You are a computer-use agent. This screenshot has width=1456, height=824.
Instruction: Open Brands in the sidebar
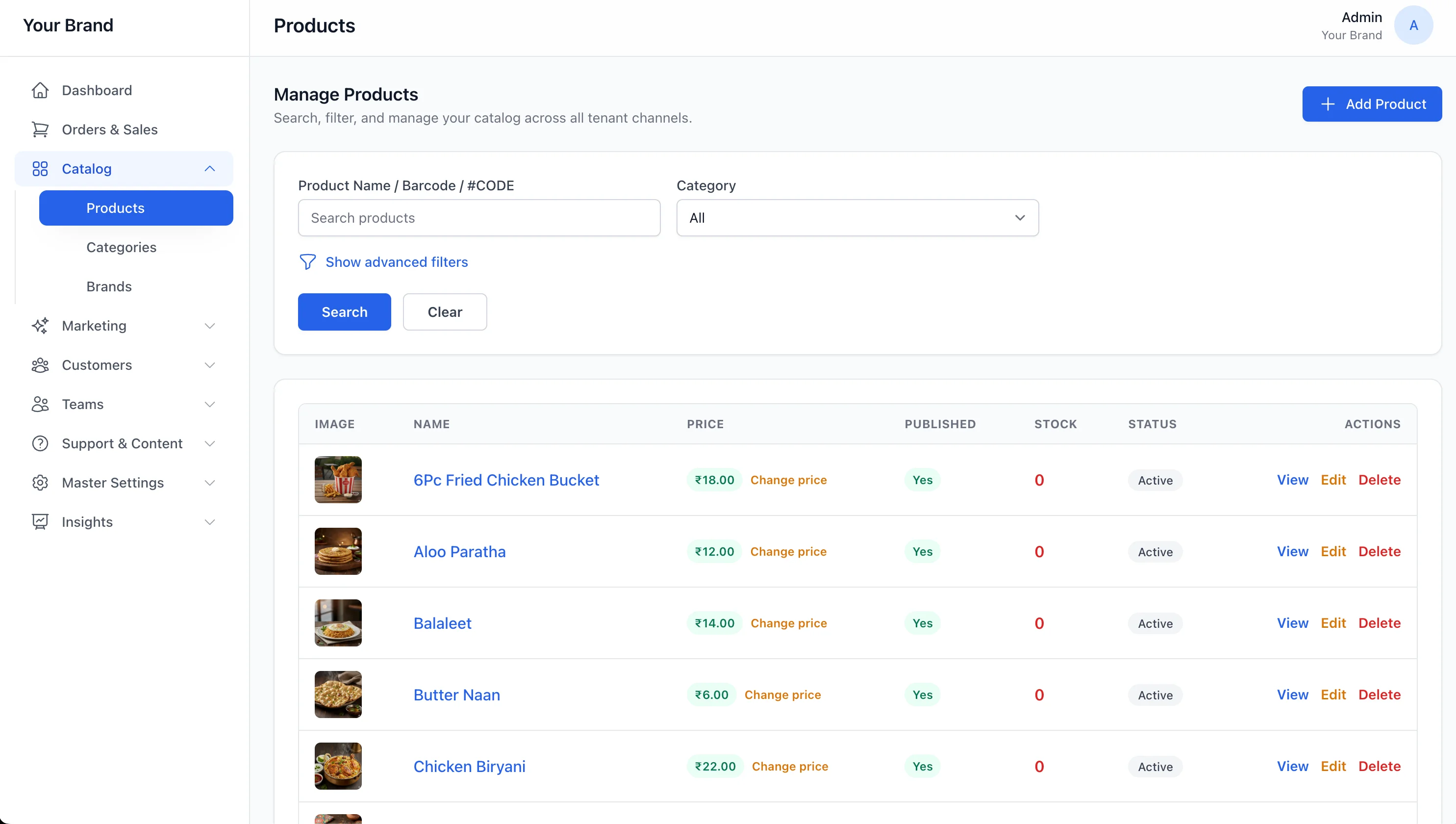(x=109, y=286)
